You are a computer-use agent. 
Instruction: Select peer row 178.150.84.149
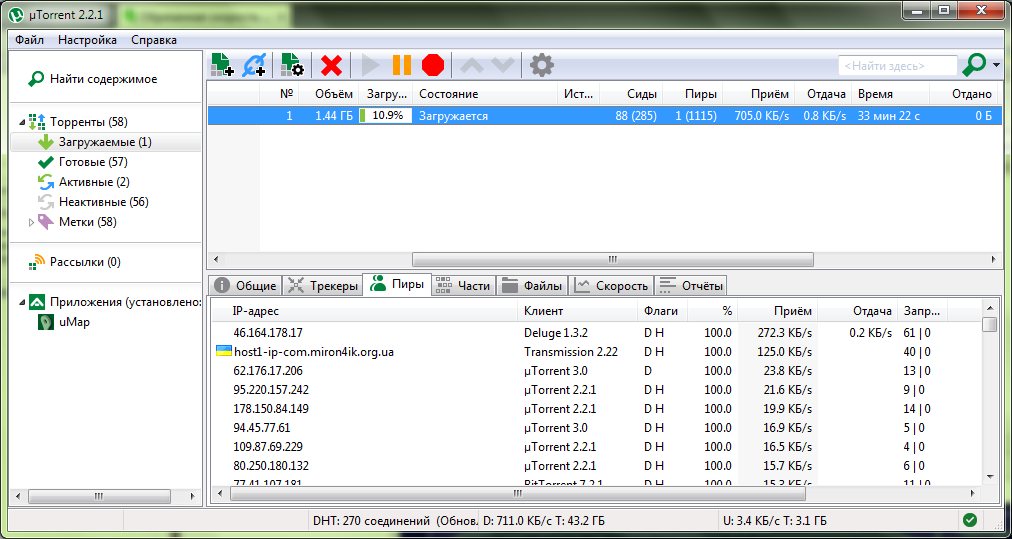coord(597,409)
